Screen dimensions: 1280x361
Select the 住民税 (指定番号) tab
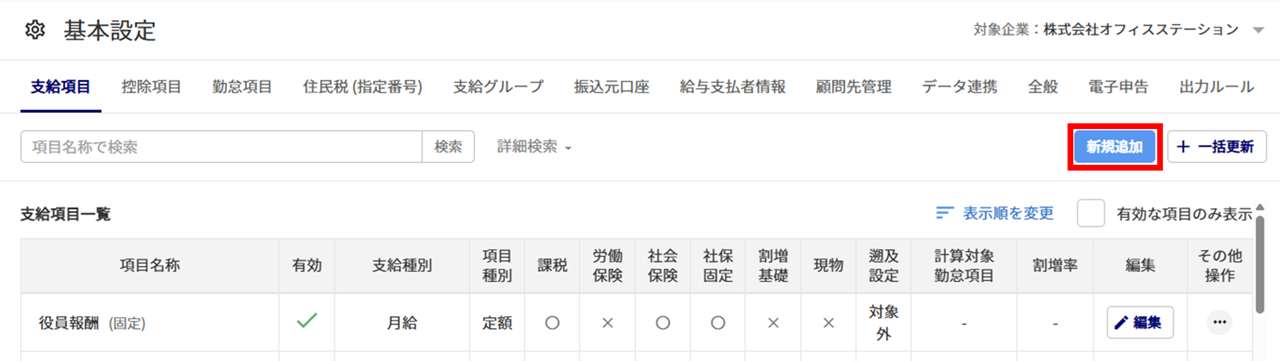(362, 87)
